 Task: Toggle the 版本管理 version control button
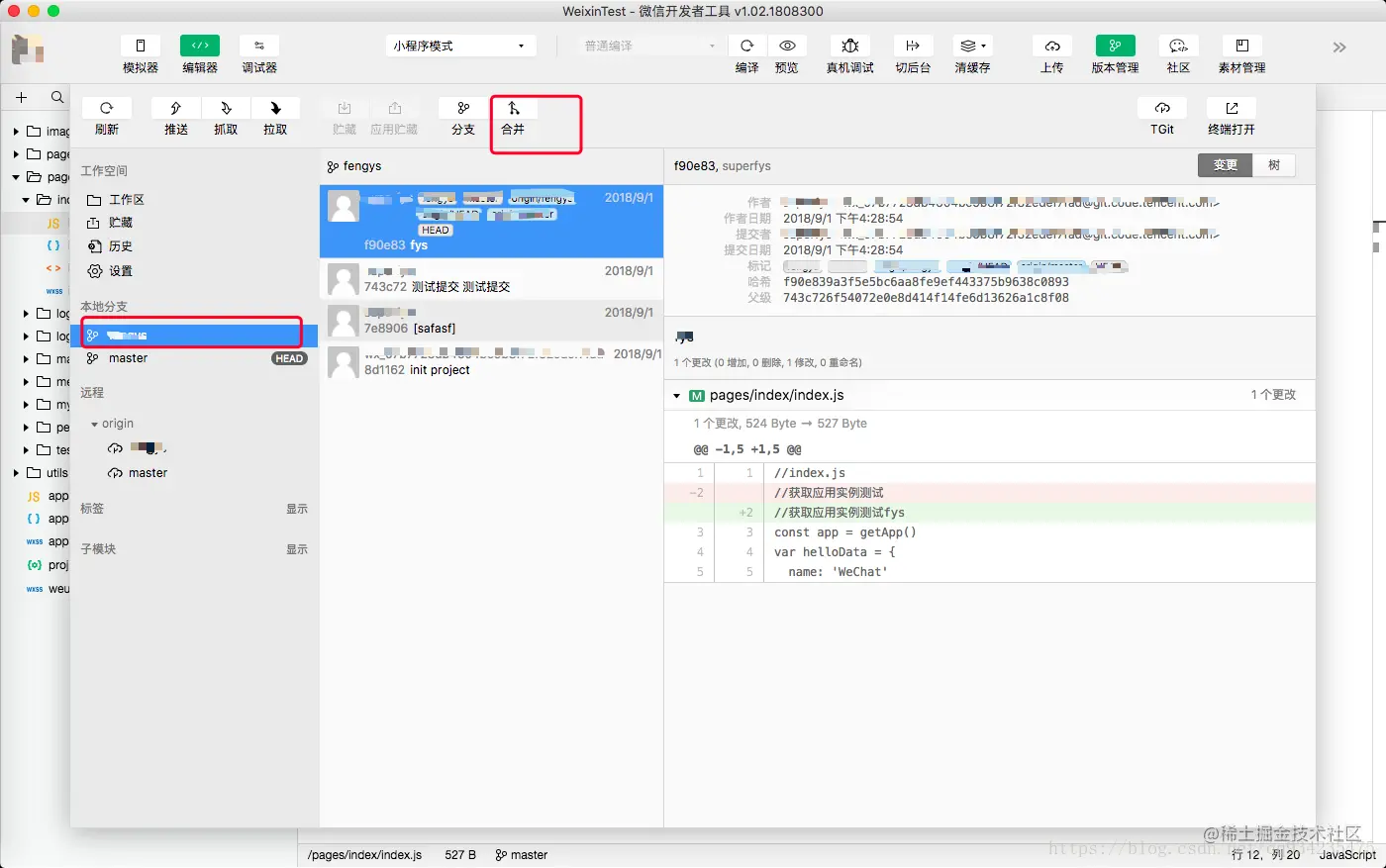coord(1116,46)
